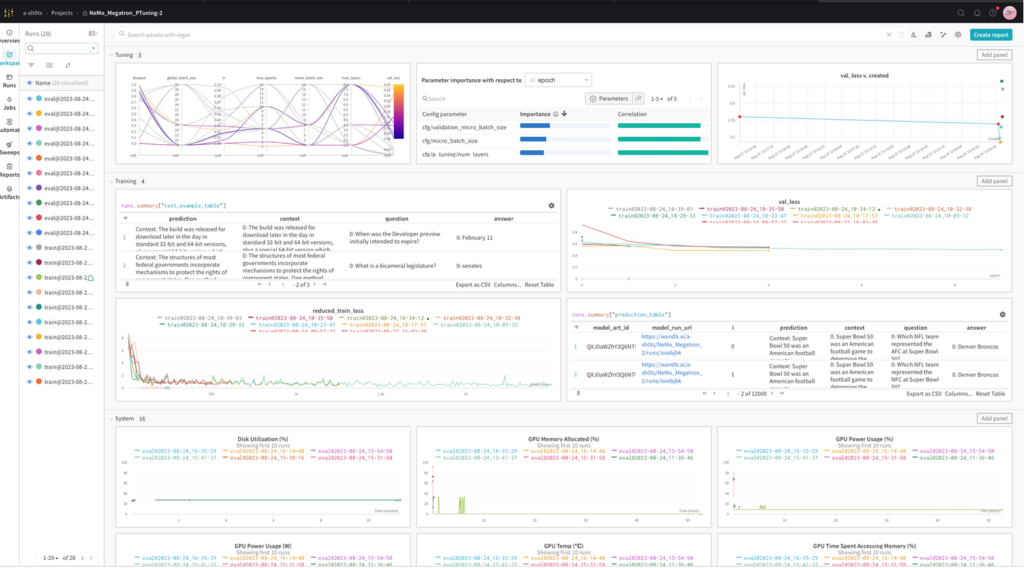The height and width of the screenshot is (568, 1024).
Task: Click Reset Table under the prediction_table
Action: 990,394
